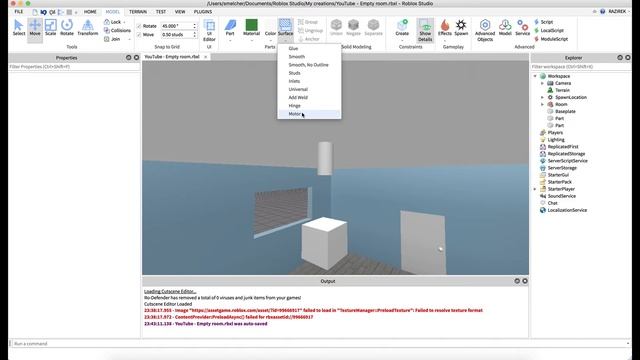
Task: Insert a LocalScript
Action: (x=549, y=31)
